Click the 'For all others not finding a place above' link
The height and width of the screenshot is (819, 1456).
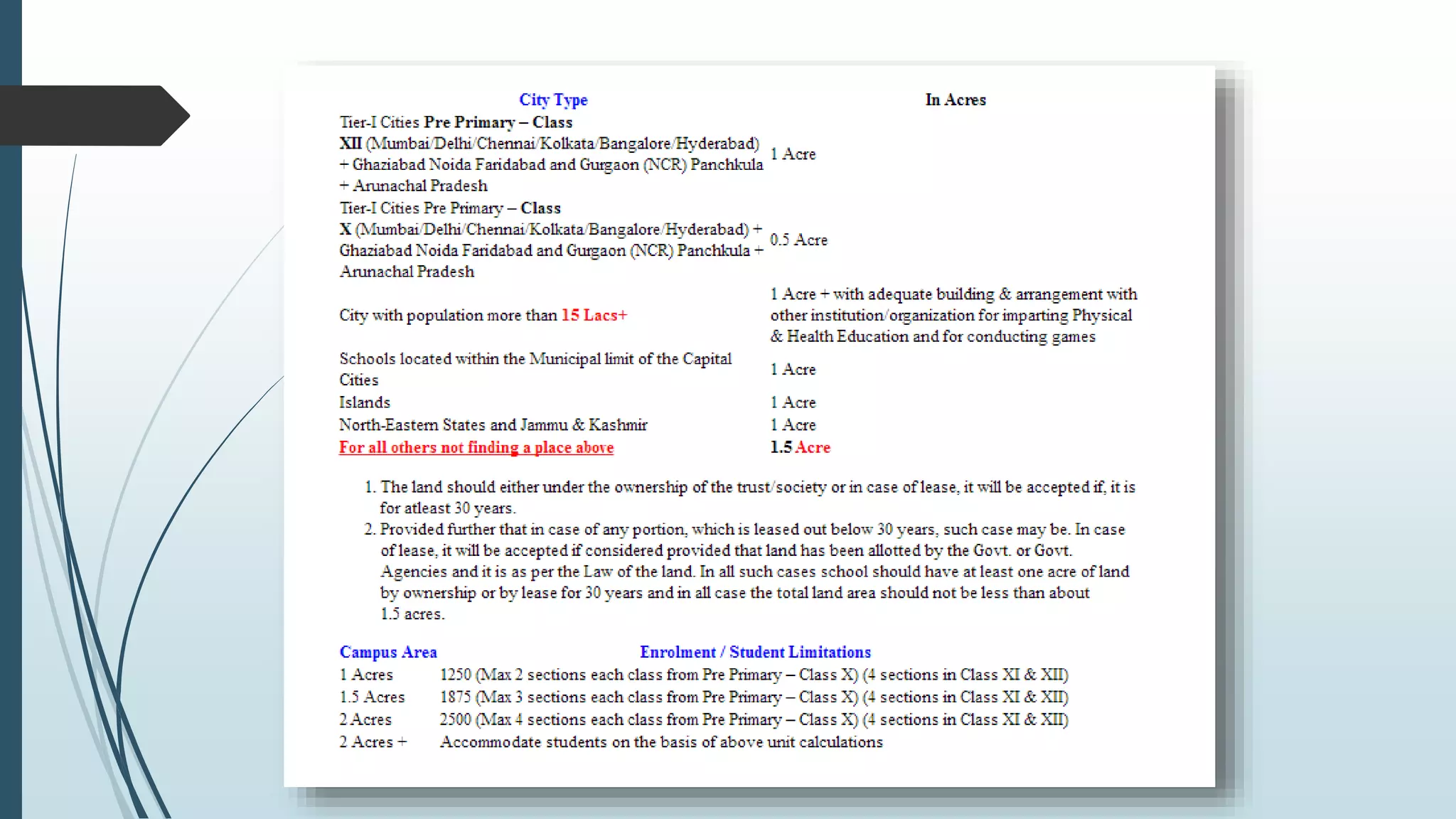[476, 448]
